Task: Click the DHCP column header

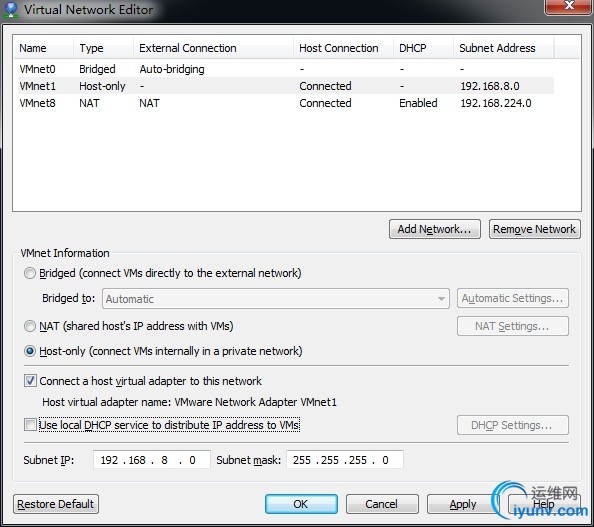Action: (x=423, y=48)
